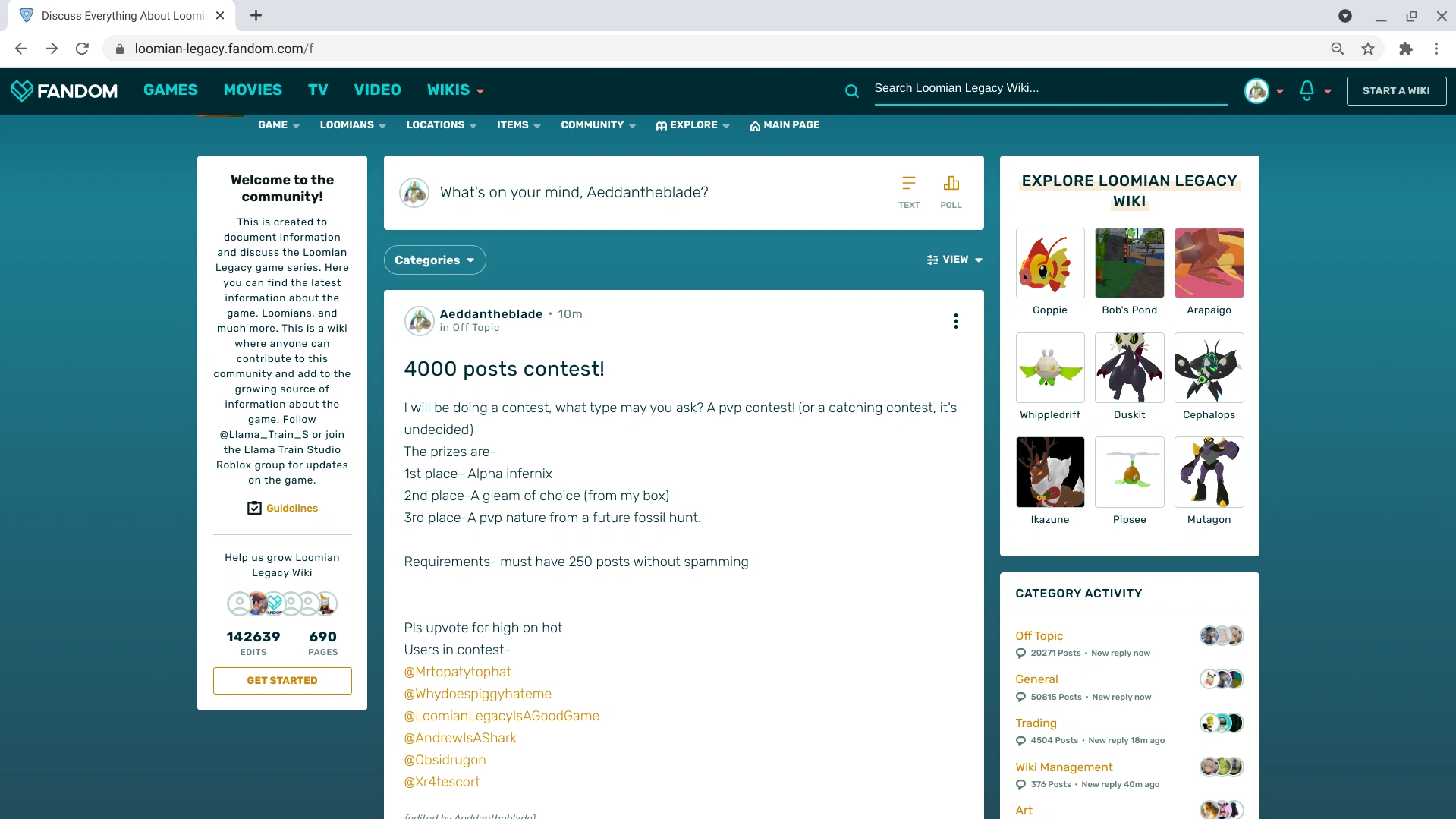
Task: Open the Categories dropdown
Action: 435,260
